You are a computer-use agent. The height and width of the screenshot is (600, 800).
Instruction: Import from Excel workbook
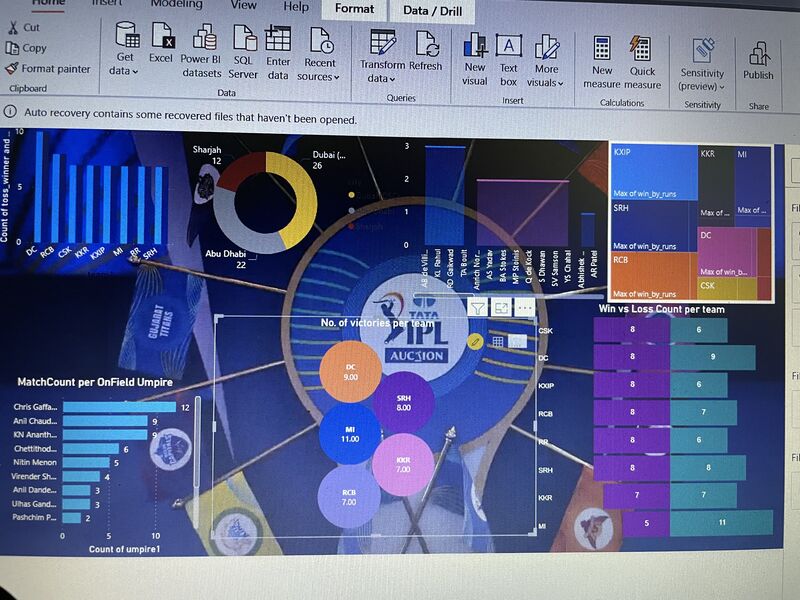pyautogui.click(x=161, y=43)
